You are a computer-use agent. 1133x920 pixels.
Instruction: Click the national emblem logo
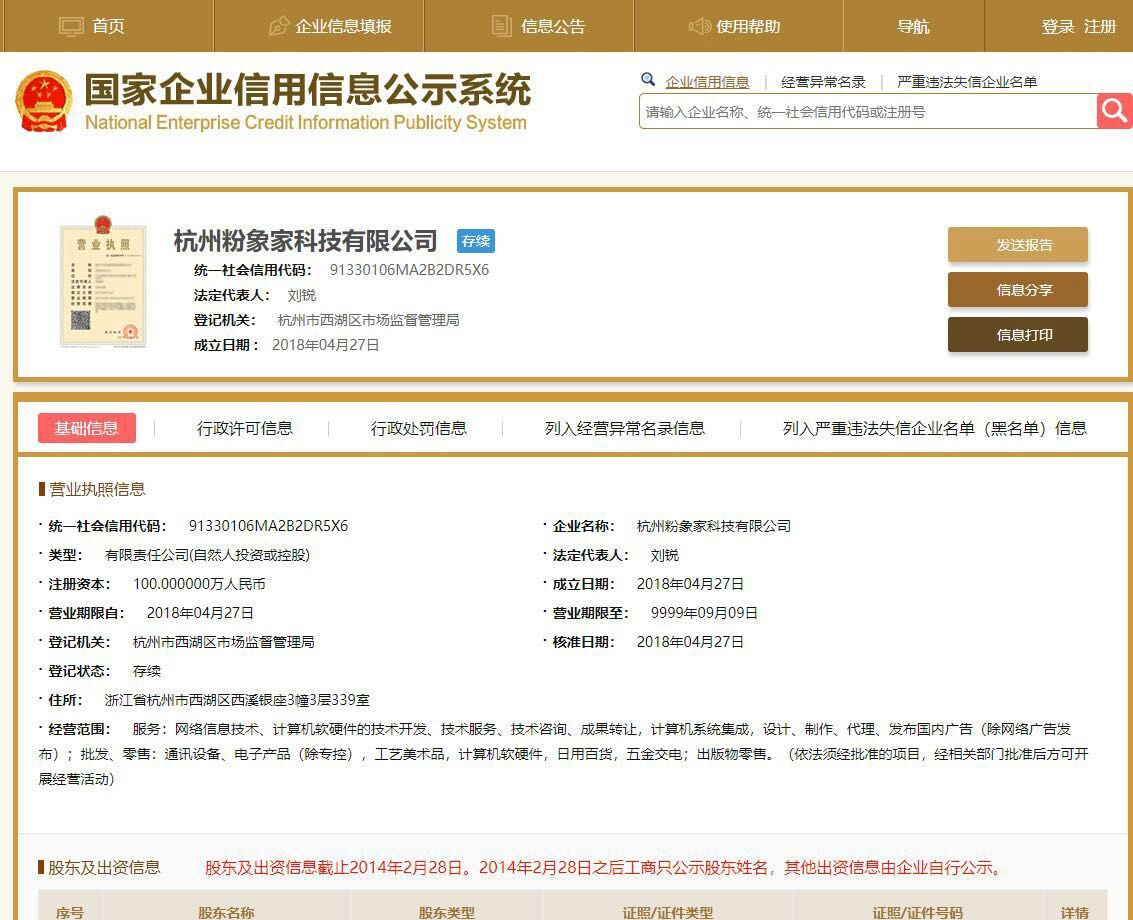(x=43, y=101)
